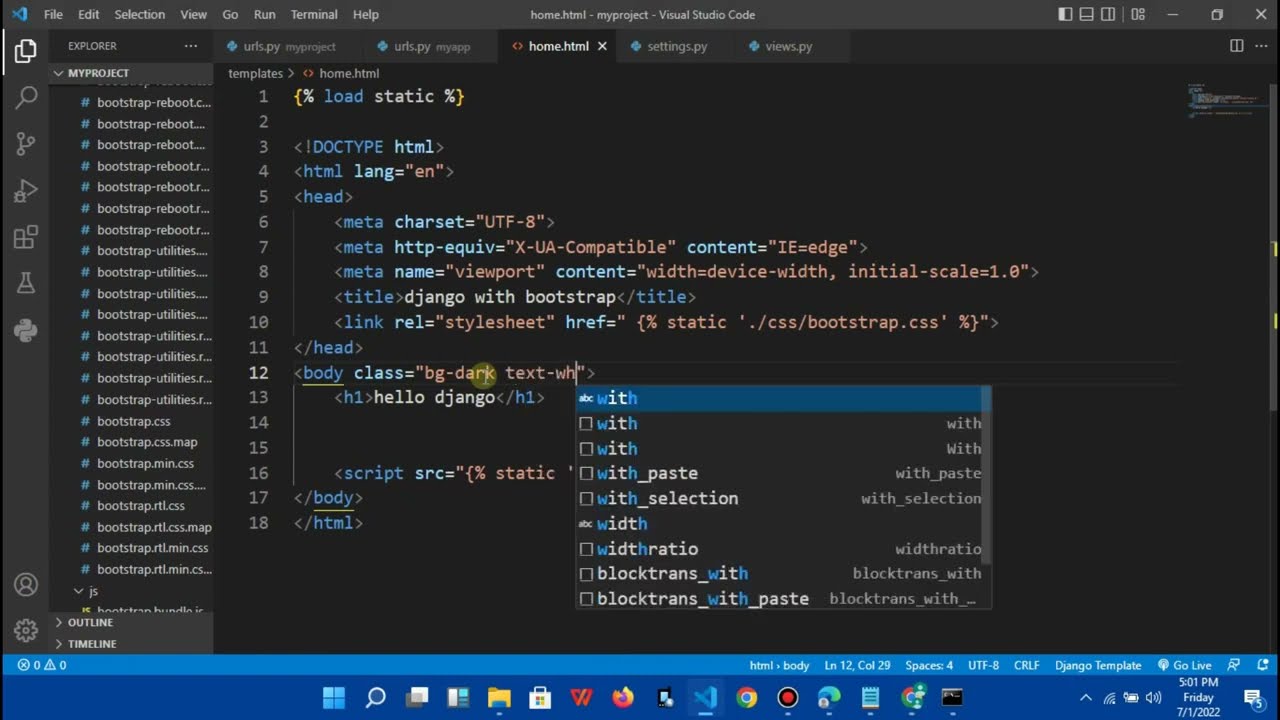Show hidden system tray icons

(1085, 698)
